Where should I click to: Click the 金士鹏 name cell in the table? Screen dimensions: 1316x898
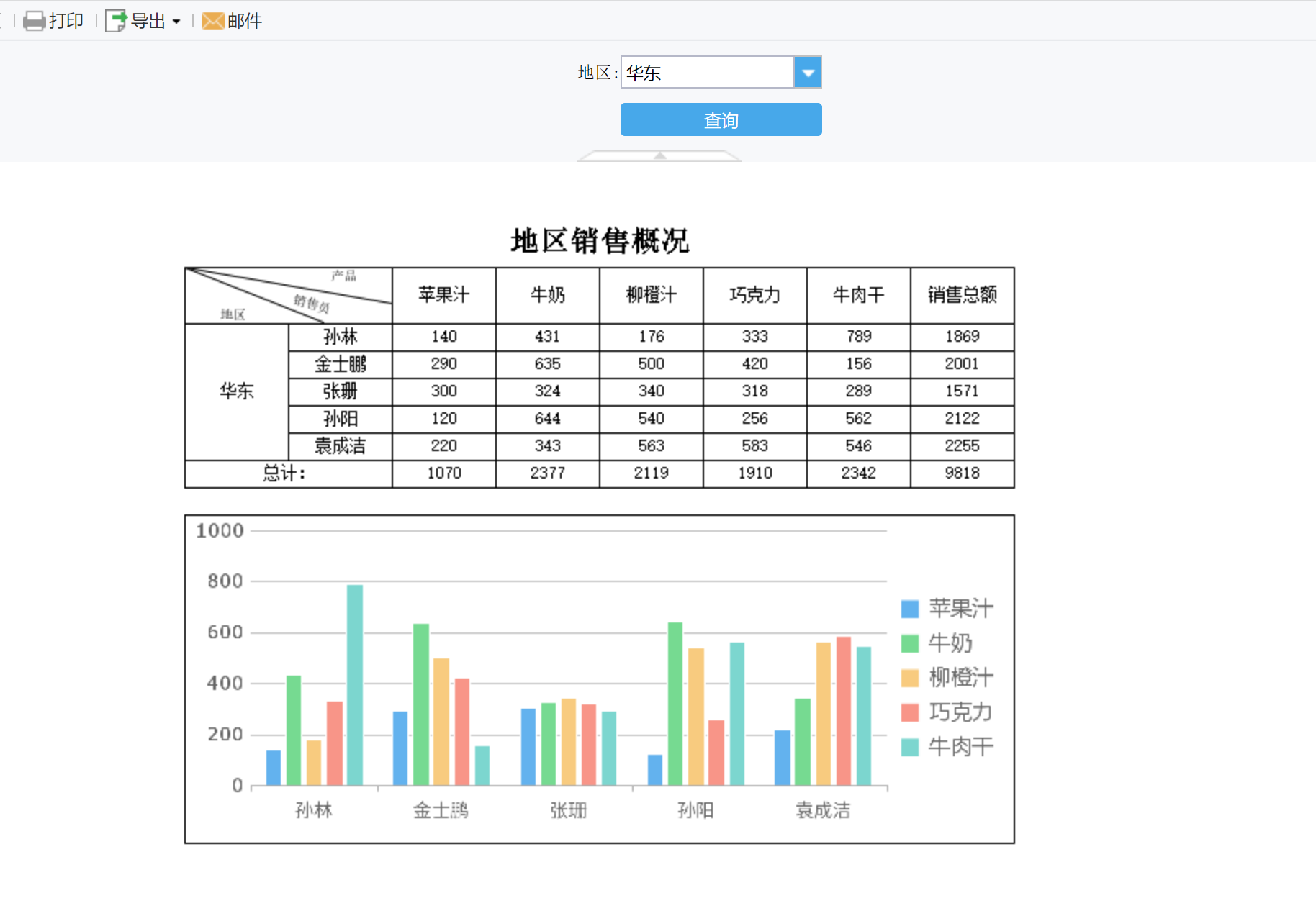click(x=341, y=365)
